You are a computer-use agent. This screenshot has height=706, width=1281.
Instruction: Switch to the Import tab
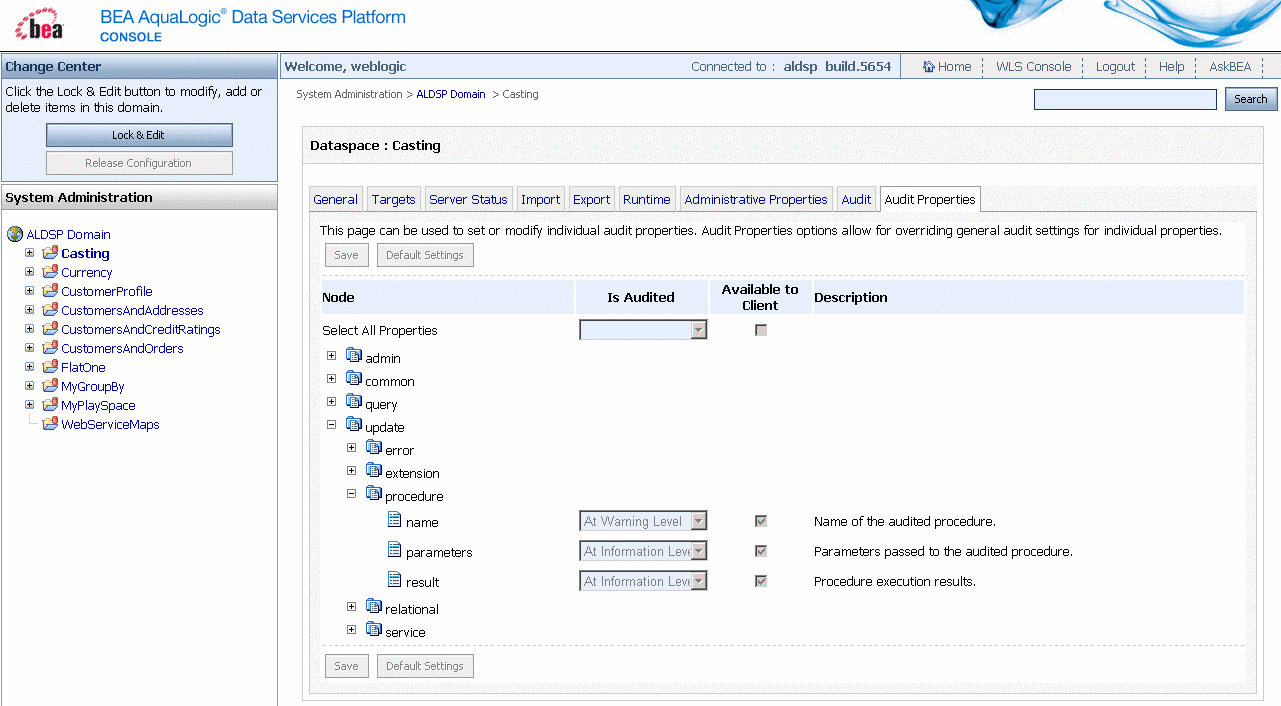pos(541,199)
